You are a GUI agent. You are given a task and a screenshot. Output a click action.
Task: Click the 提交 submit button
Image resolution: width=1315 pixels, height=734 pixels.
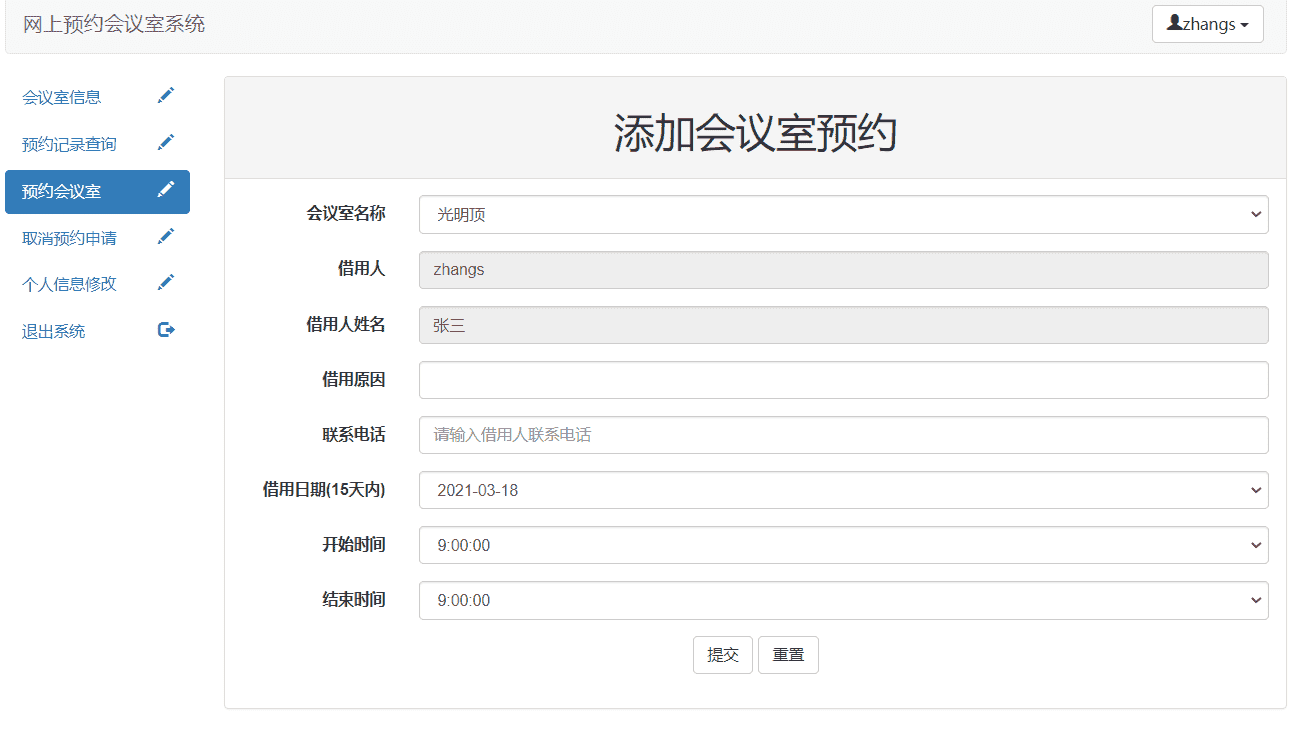click(x=723, y=655)
